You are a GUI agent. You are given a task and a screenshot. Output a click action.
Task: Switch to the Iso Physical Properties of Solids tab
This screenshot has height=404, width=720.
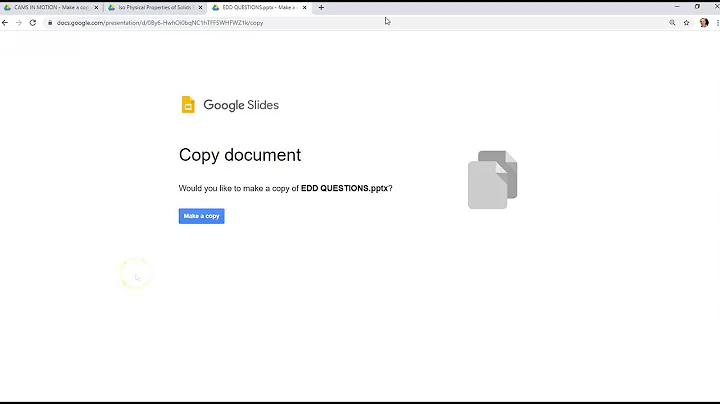(155, 7)
